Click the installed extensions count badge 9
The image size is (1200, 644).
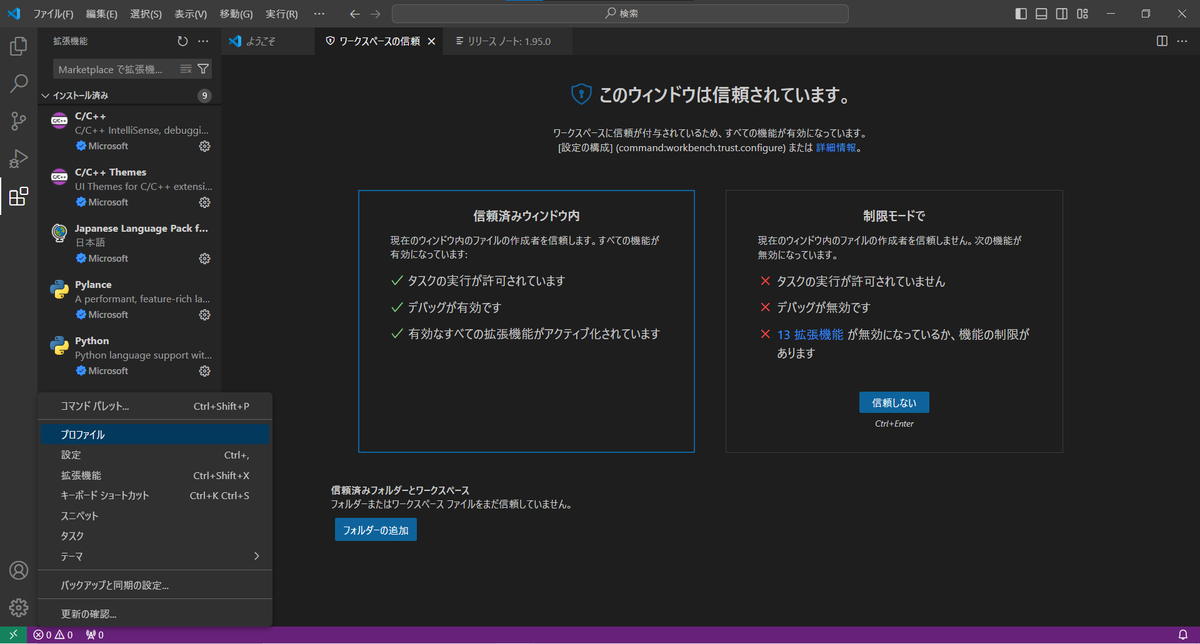(x=204, y=96)
